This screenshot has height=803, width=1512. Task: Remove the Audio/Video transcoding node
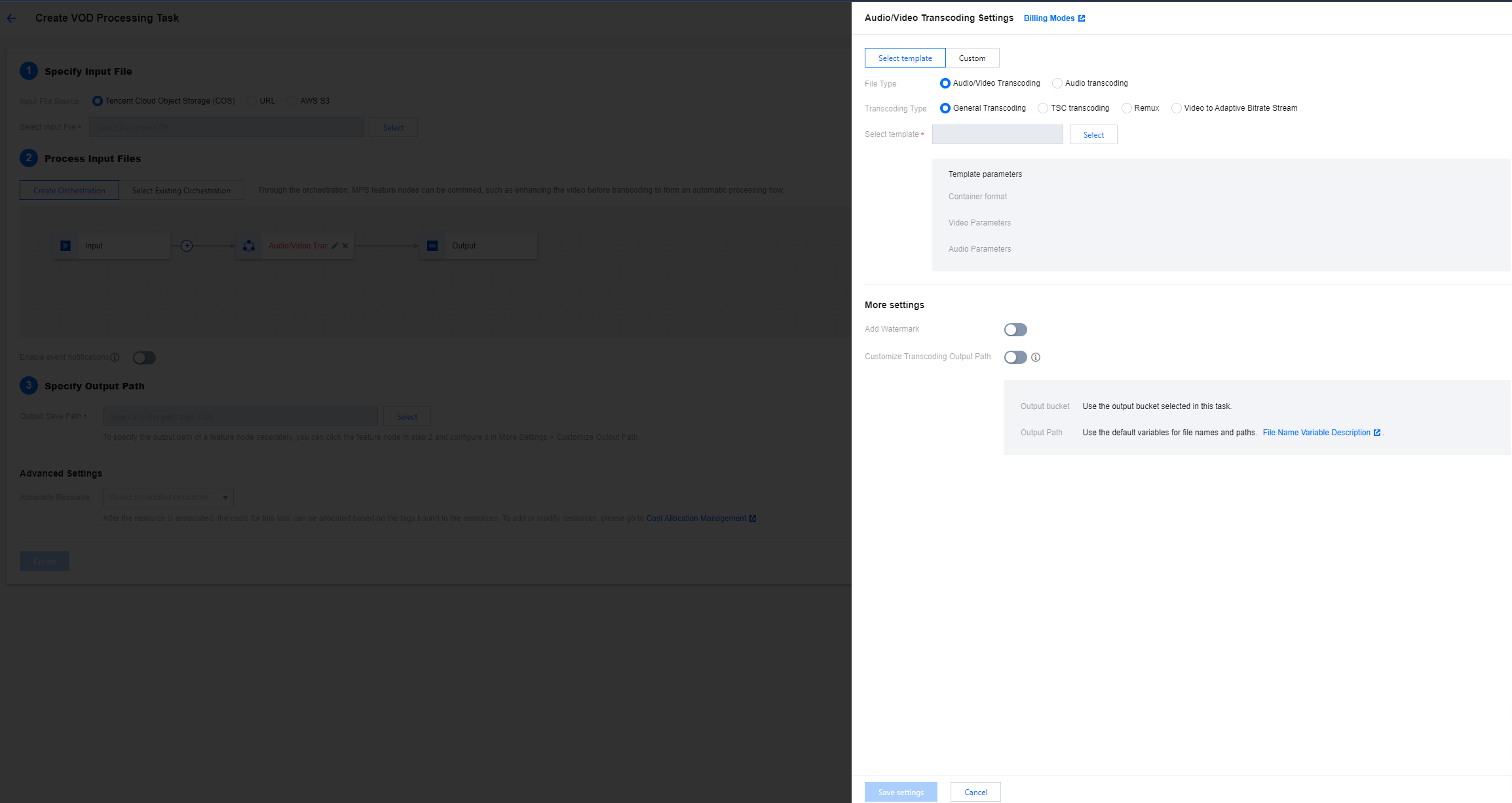click(345, 246)
